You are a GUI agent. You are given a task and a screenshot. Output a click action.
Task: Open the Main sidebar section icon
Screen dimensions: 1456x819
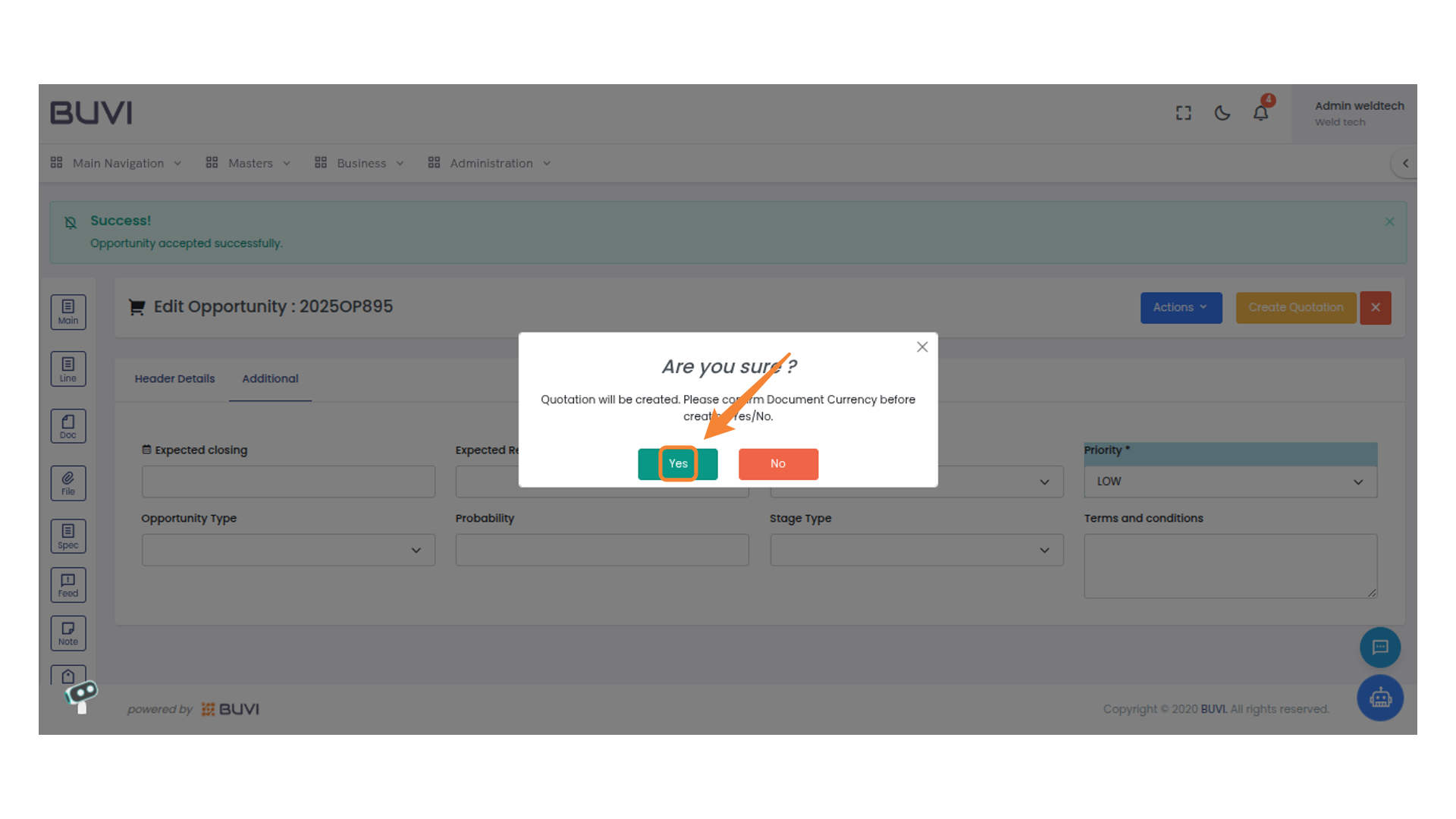click(x=68, y=312)
